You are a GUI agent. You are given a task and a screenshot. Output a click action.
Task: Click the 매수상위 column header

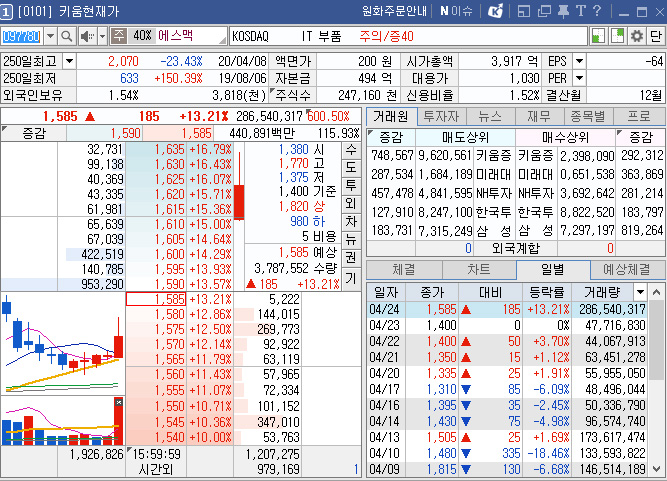[565, 137]
